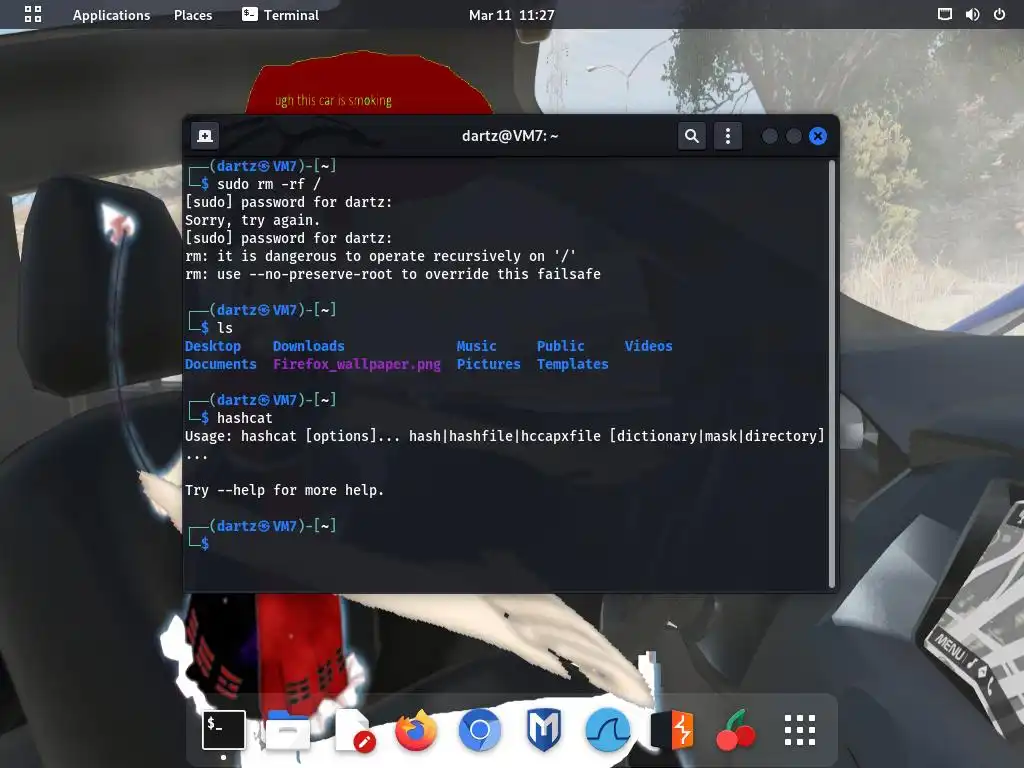
Task: Click the terminal search icon
Action: 692,136
